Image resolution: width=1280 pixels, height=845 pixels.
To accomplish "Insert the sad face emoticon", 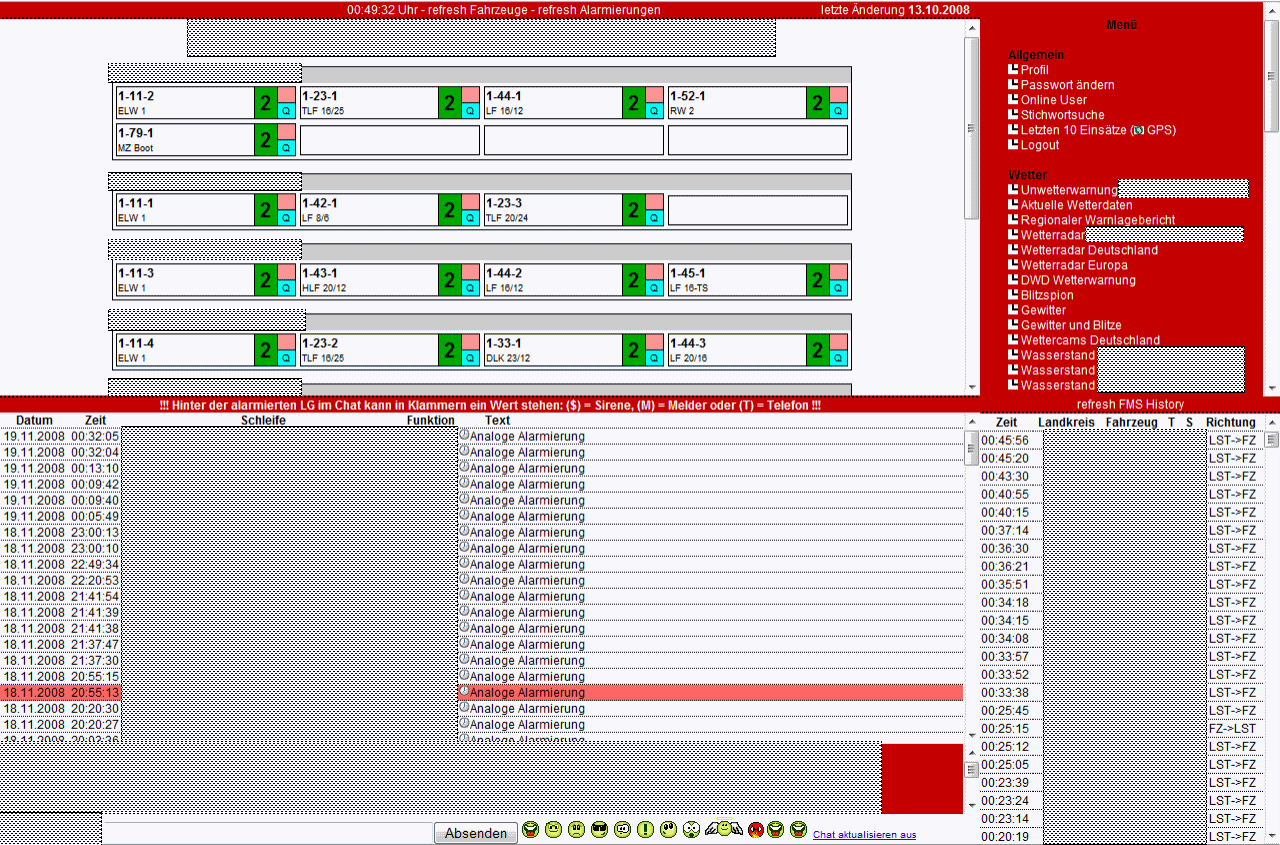I will tap(576, 830).
